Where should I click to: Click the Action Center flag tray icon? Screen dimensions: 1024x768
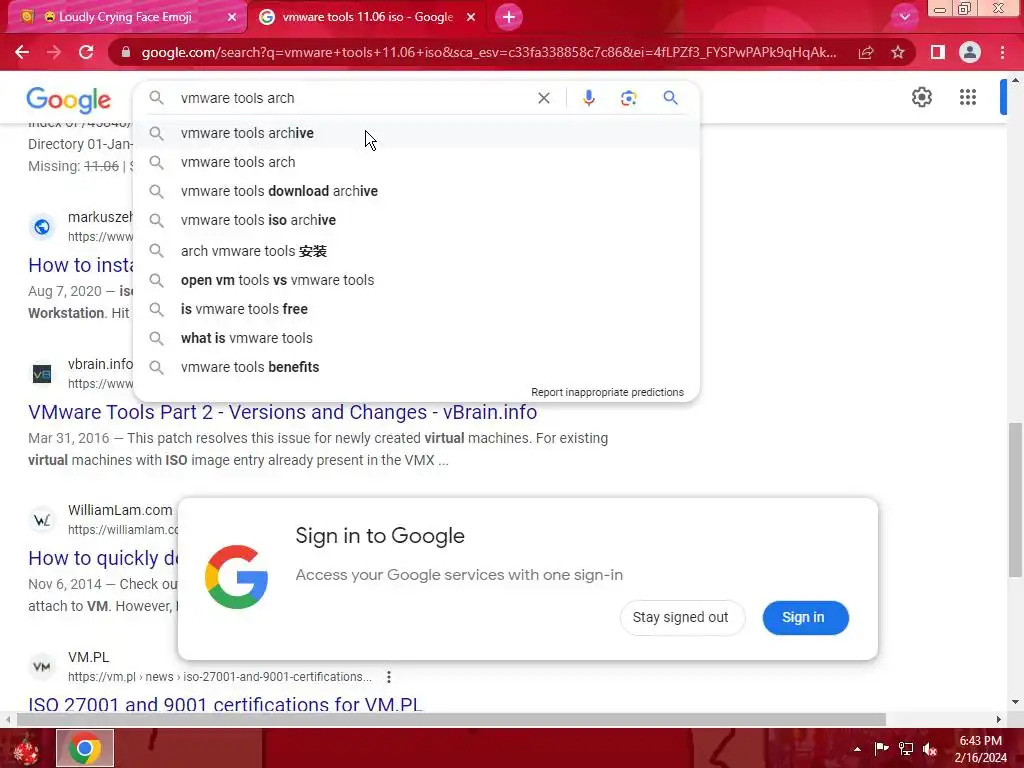pyautogui.click(x=881, y=748)
